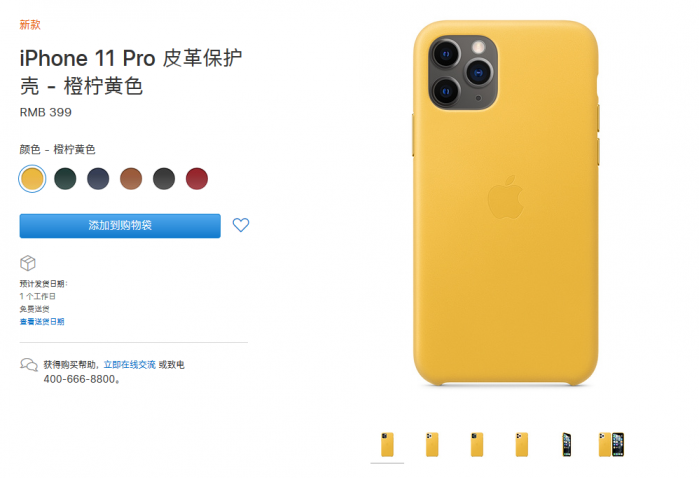Choose the saddle brown color swatch
The height and width of the screenshot is (478, 700).
coord(131,179)
